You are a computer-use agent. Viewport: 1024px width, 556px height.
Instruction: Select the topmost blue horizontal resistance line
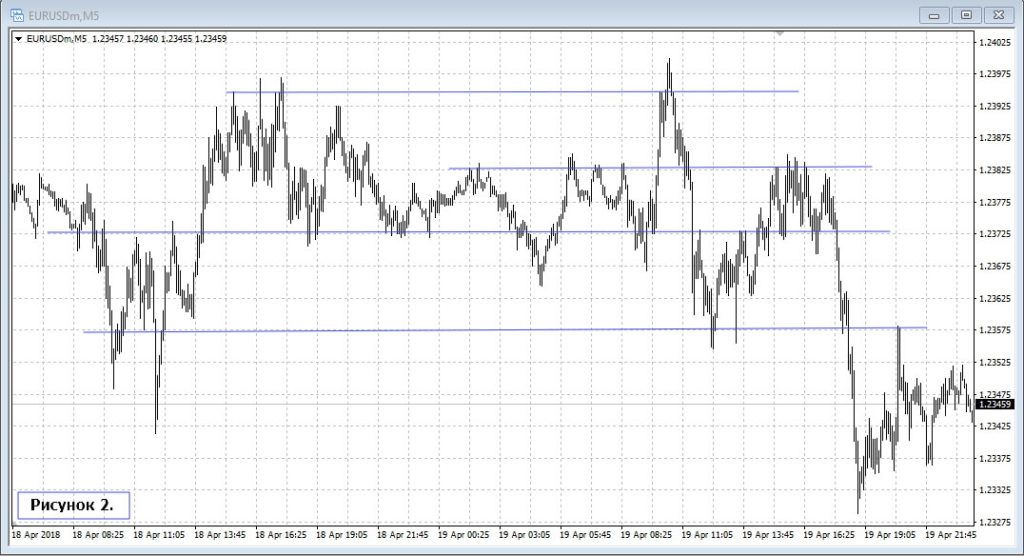[500, 92]
